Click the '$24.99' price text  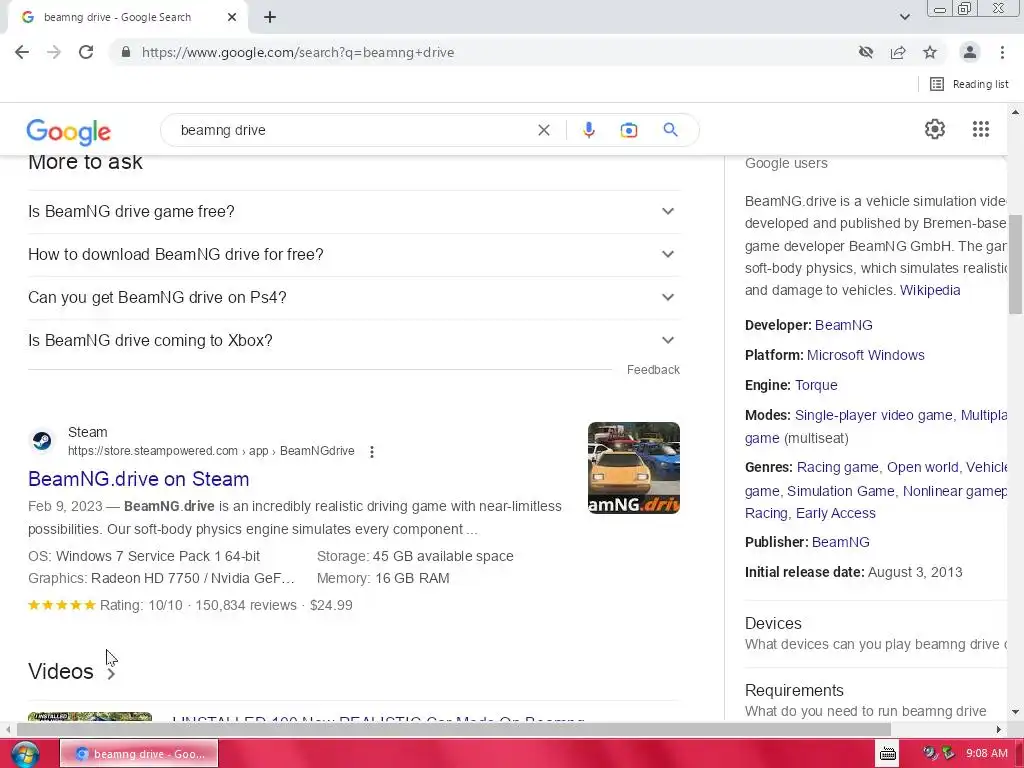click(331, 605)
